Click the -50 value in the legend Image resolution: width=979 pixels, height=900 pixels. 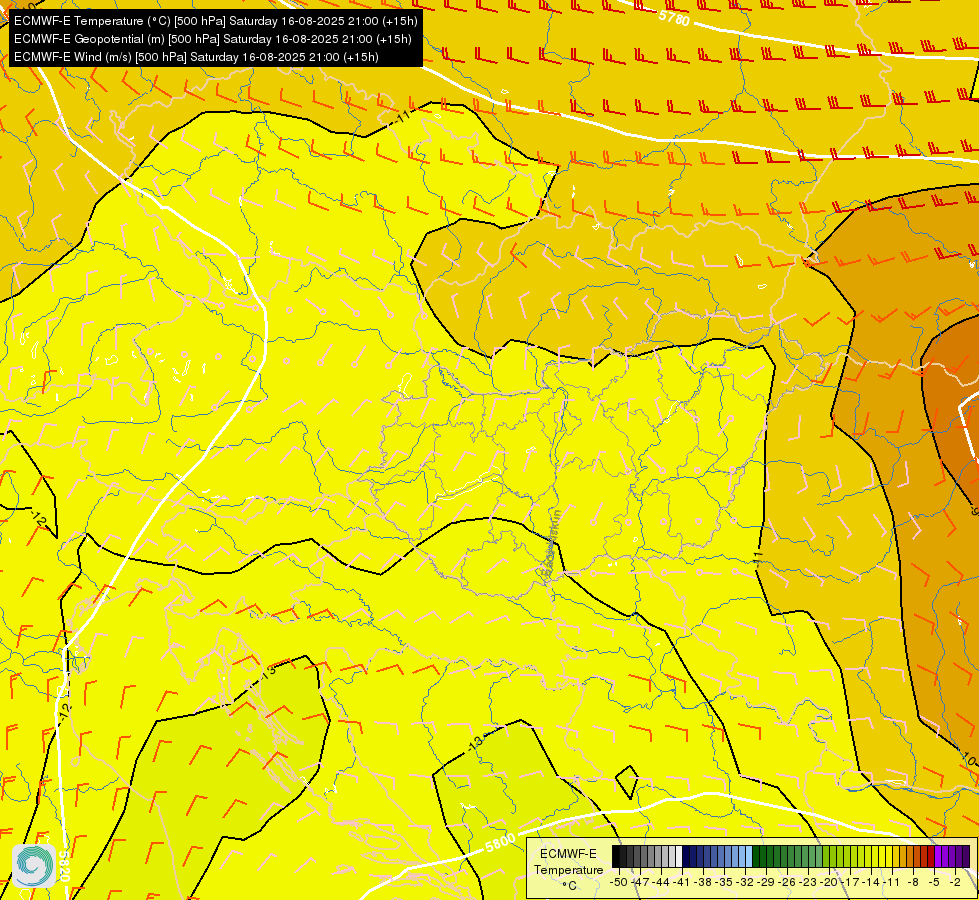point(619,882)
